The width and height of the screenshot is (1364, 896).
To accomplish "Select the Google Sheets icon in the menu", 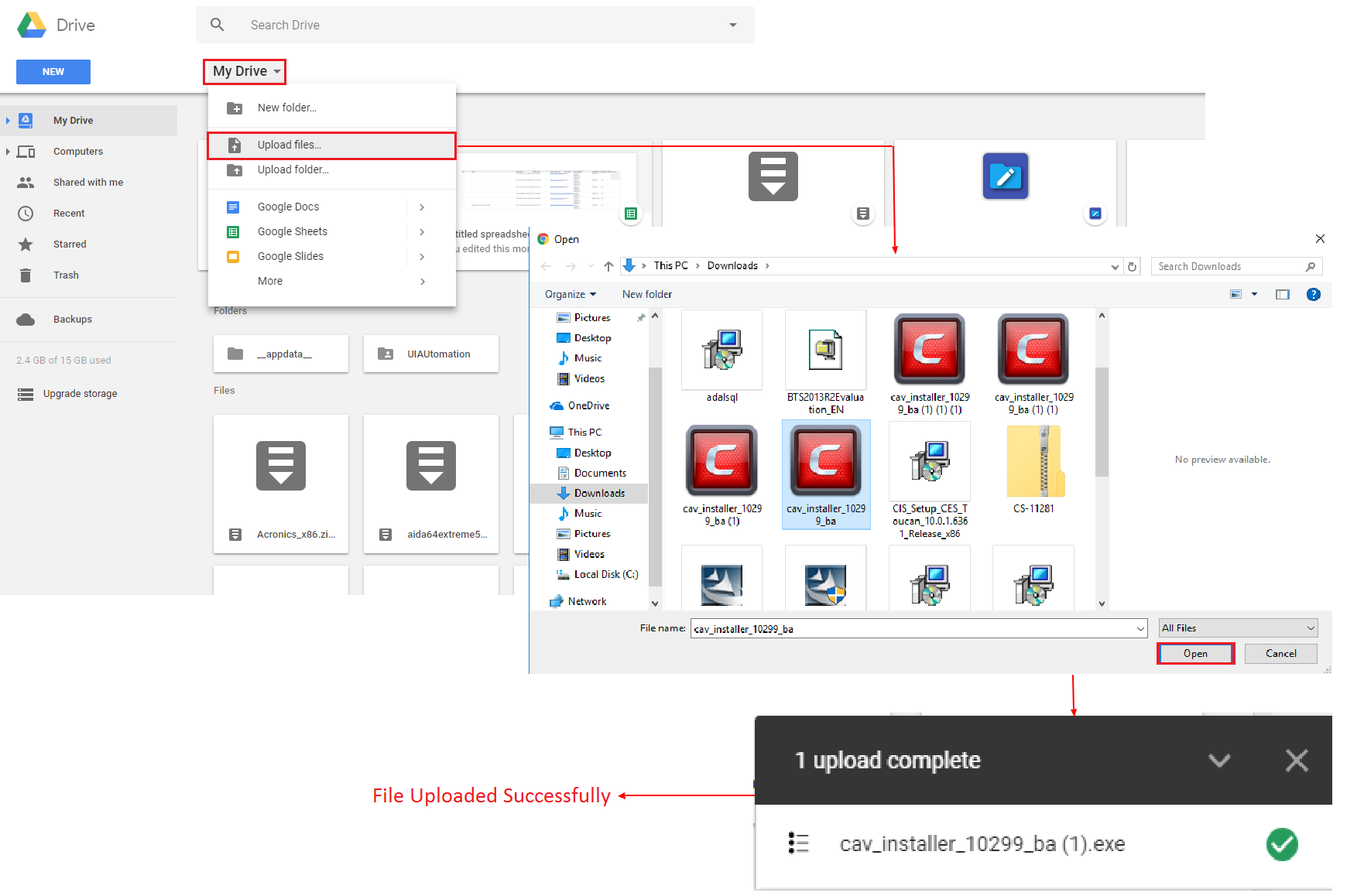I will [233, 231].
